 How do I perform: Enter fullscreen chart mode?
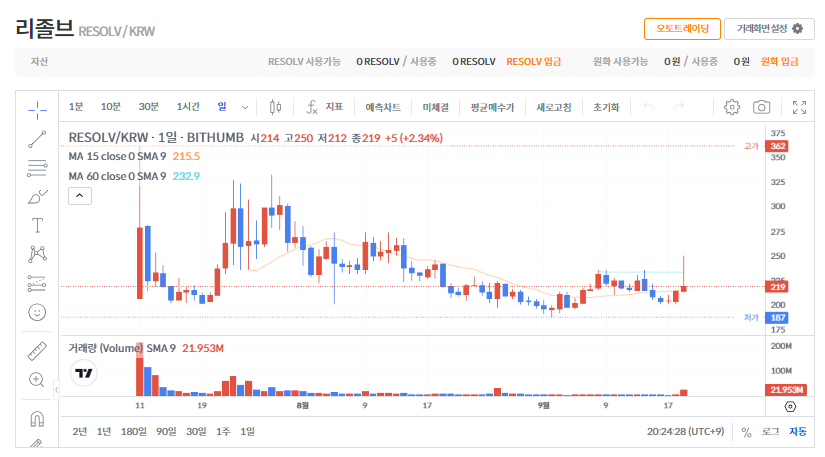799,107
